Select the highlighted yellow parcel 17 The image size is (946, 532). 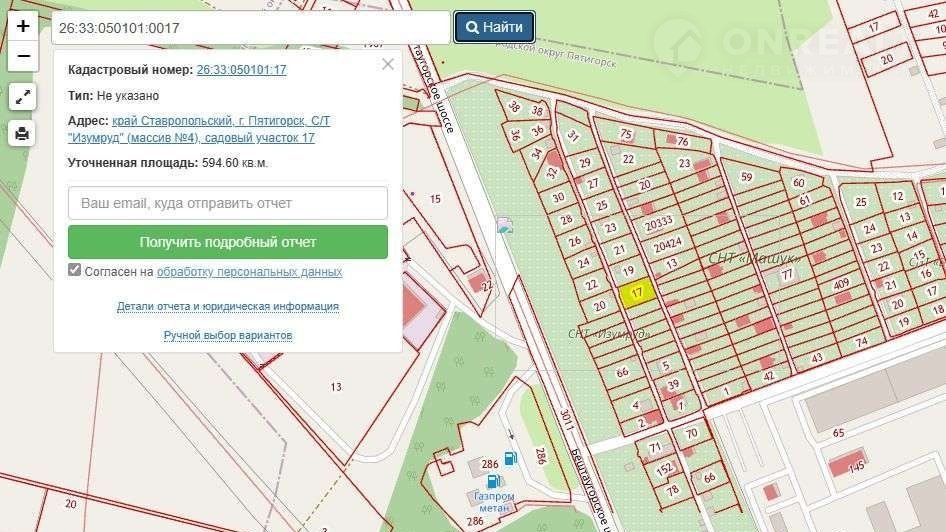[x=637, y=292]
